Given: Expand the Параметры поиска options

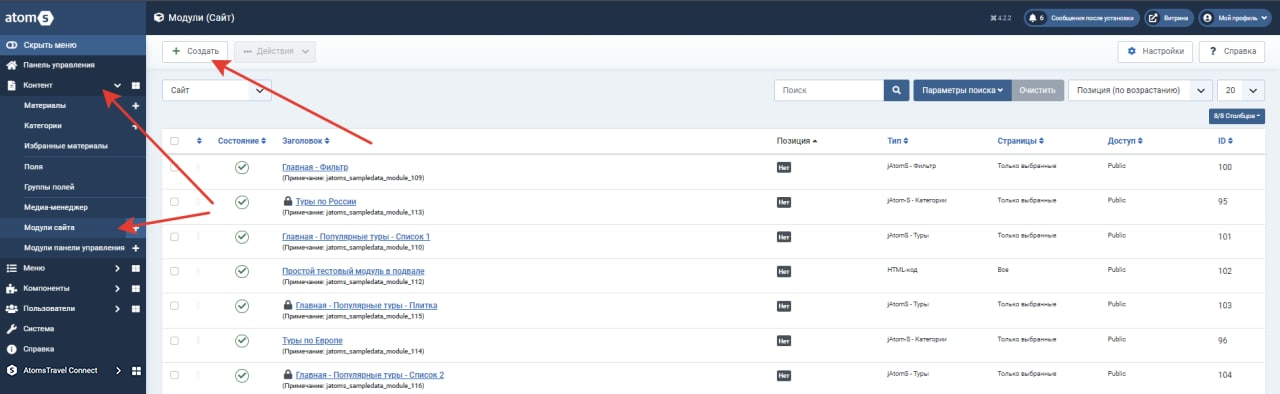Looking at the screenshot, I should pyautogui.click(x=962, y=90).
